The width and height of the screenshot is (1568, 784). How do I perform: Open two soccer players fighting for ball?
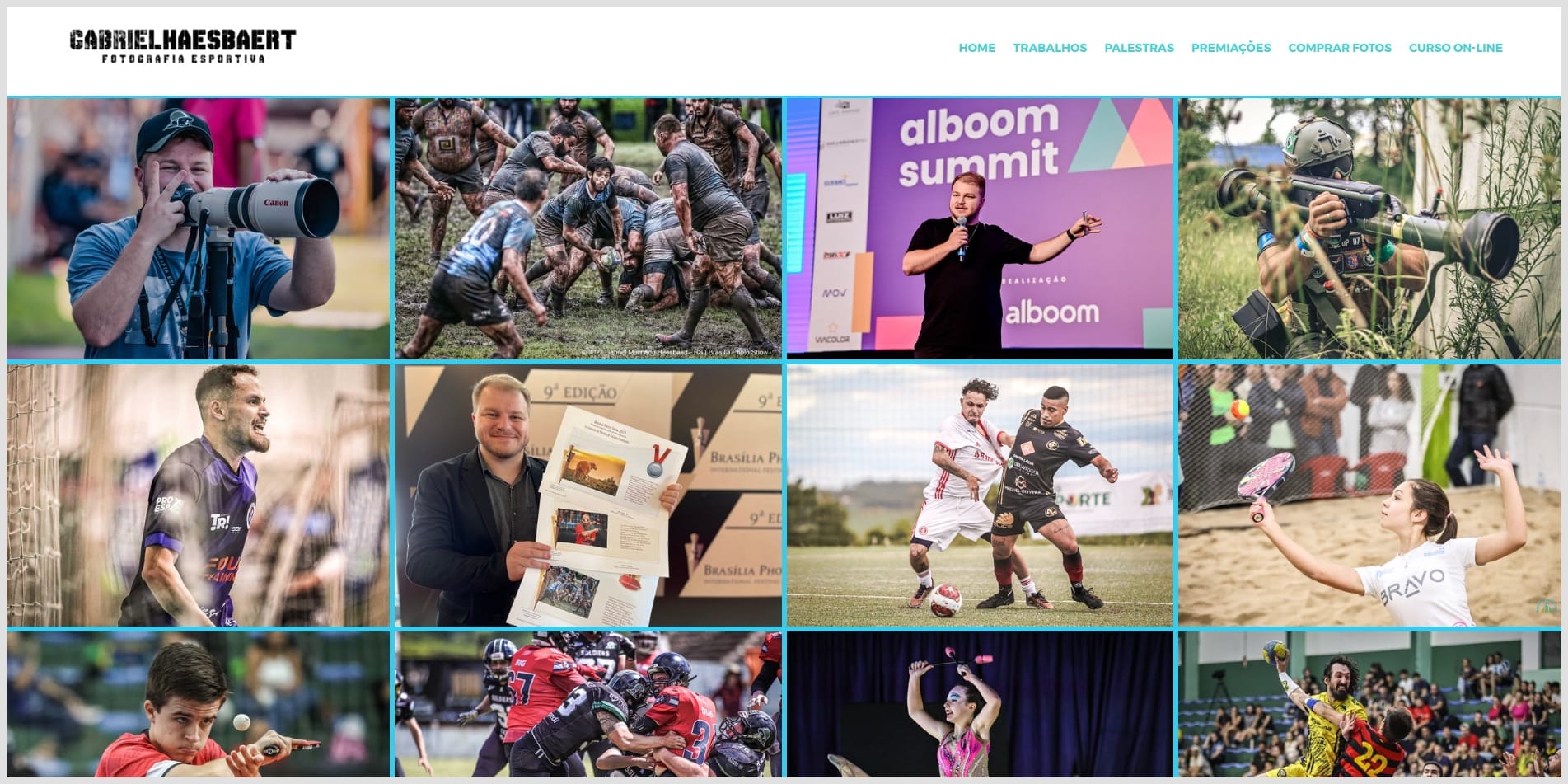pyautogui.click(x=980, y=495)
